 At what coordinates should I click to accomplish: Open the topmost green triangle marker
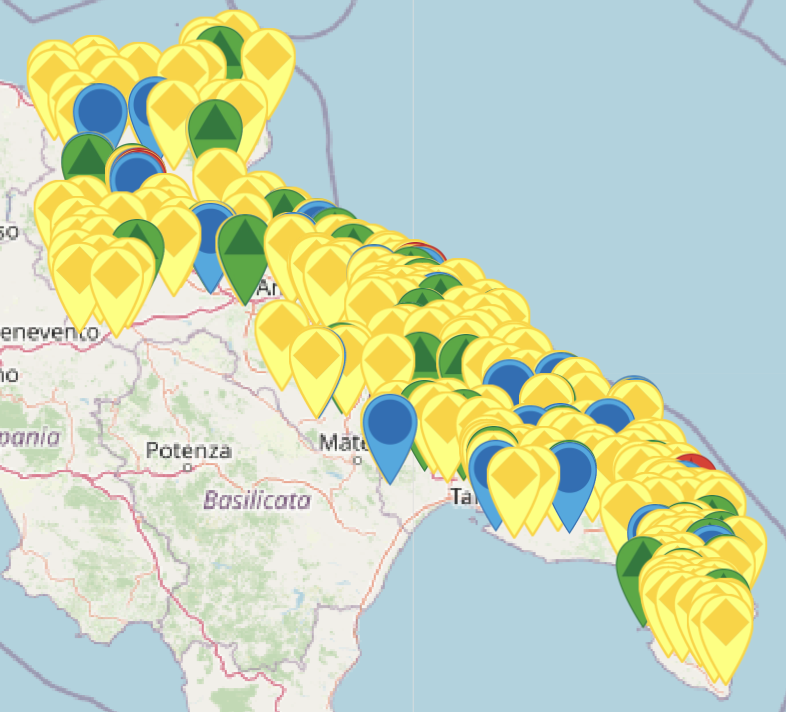220,47
